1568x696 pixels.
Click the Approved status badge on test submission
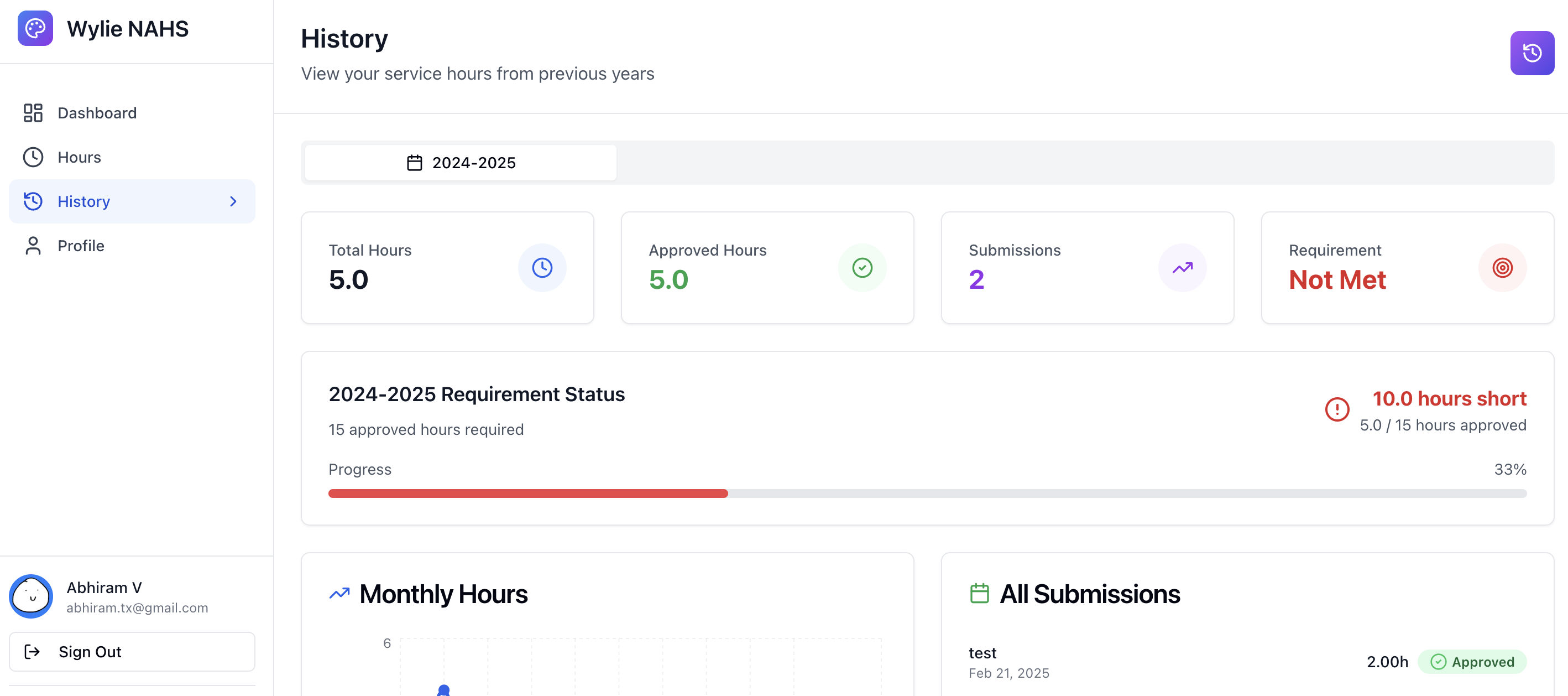tap(1472, 662)
